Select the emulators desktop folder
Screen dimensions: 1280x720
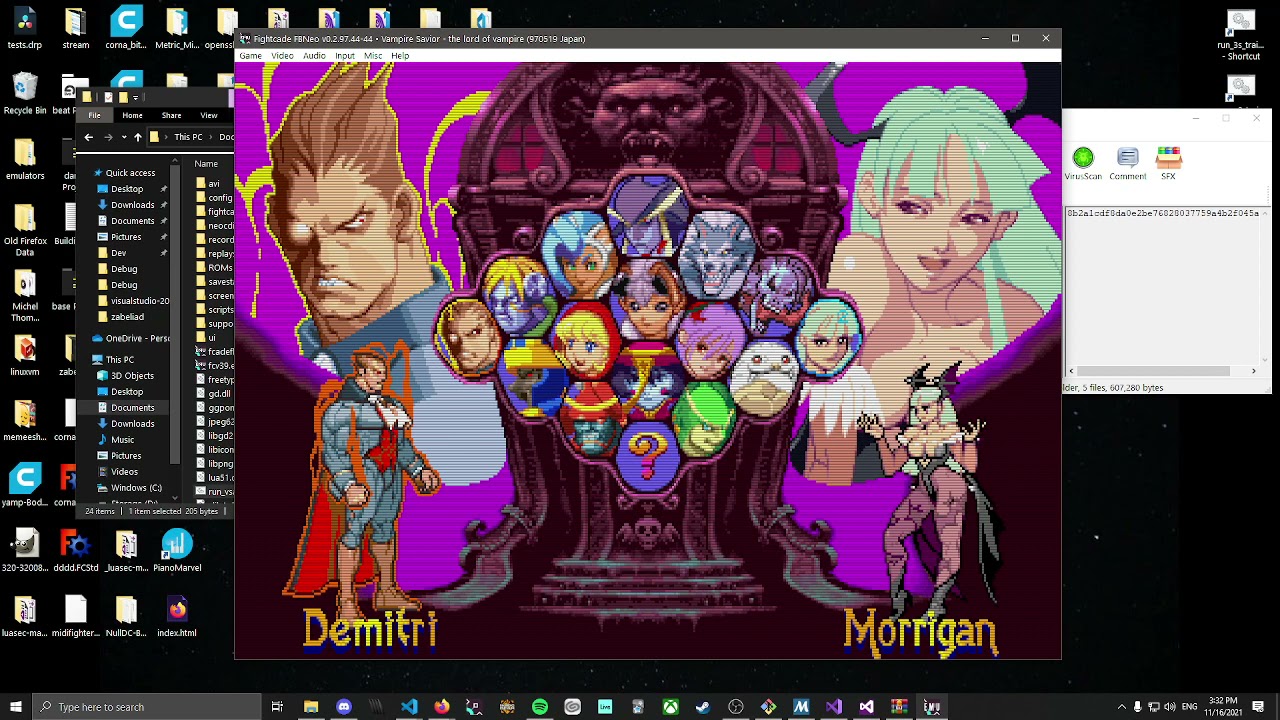pyautogui.click(x=25, y=160)
